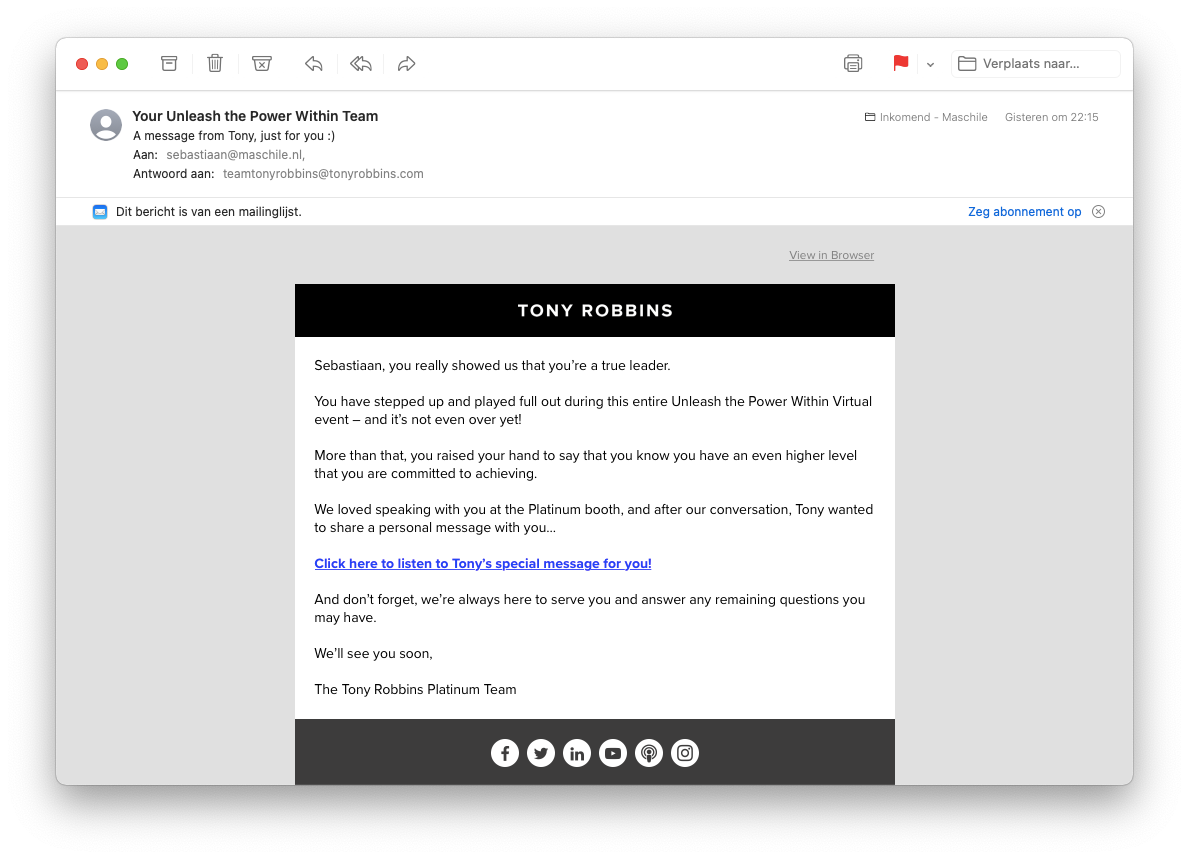Image resolution: width=1189 pixels, height=859 pixels.
Task: Open the Podcast social icon
Action: pos(649,753)
